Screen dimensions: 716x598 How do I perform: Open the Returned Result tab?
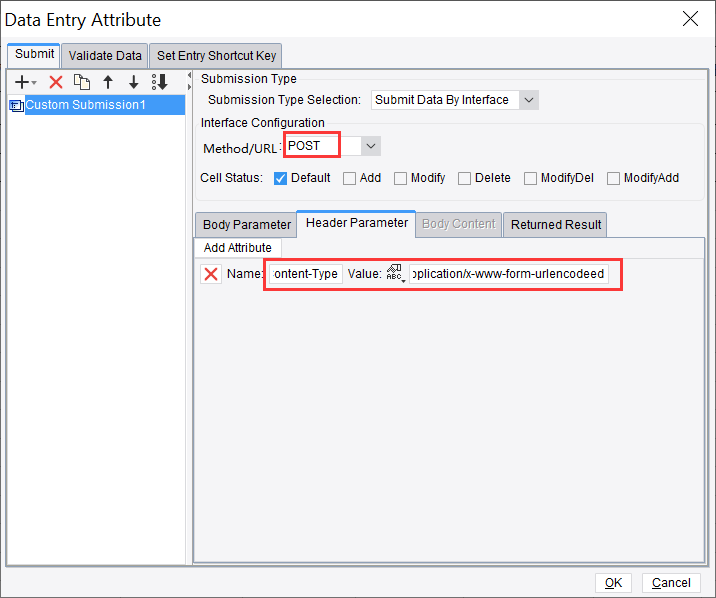coord(556,225)
